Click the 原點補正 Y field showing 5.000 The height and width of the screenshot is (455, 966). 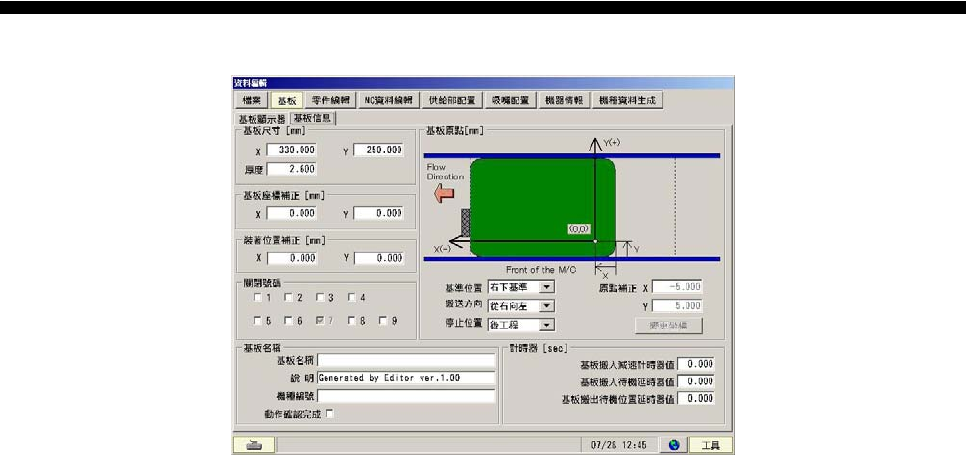coord(677,305)
